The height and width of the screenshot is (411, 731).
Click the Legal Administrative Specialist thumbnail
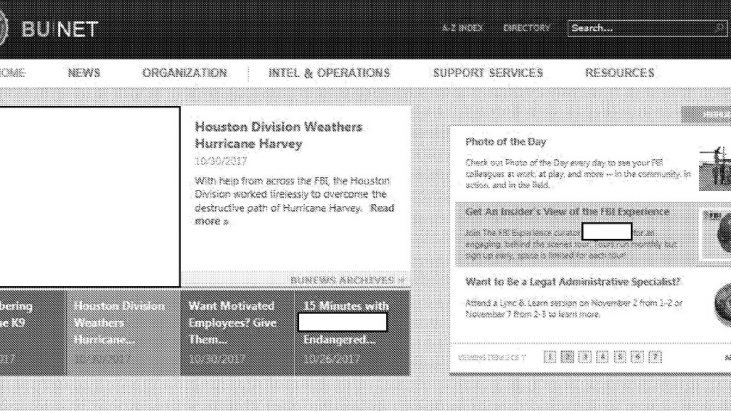tap(722, 304)
